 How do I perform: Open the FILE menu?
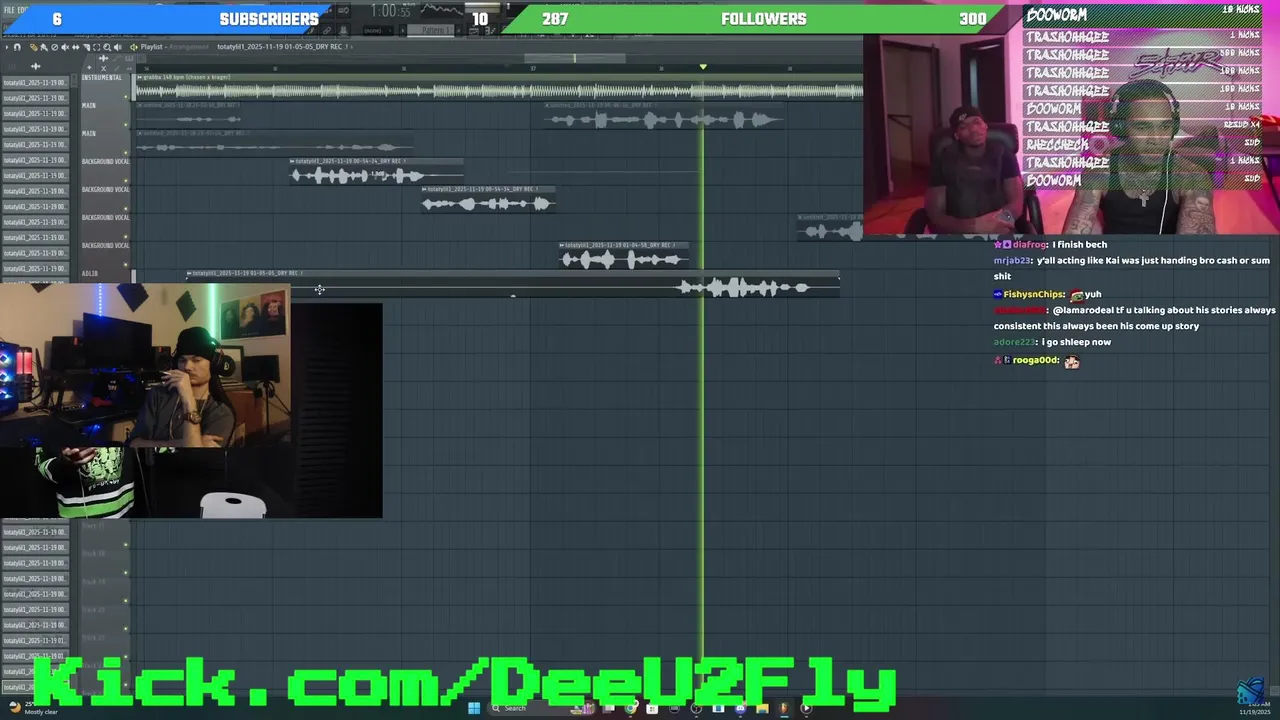[9, 10]
